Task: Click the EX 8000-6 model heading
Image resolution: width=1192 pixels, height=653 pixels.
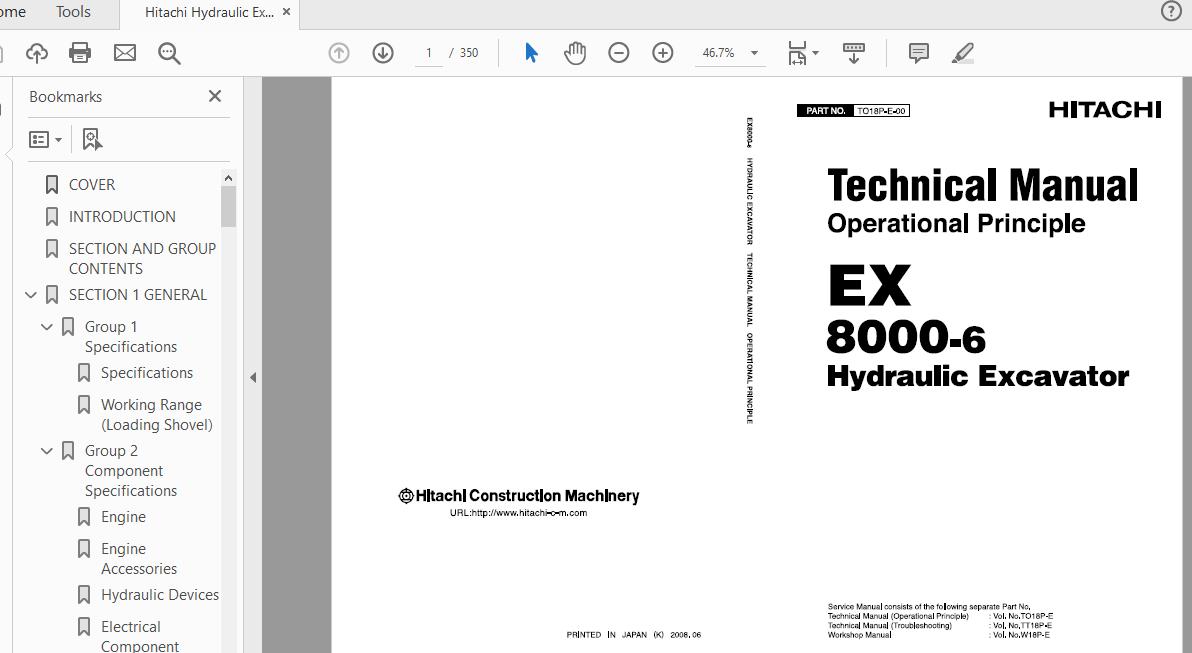Action: click(906, 309)
